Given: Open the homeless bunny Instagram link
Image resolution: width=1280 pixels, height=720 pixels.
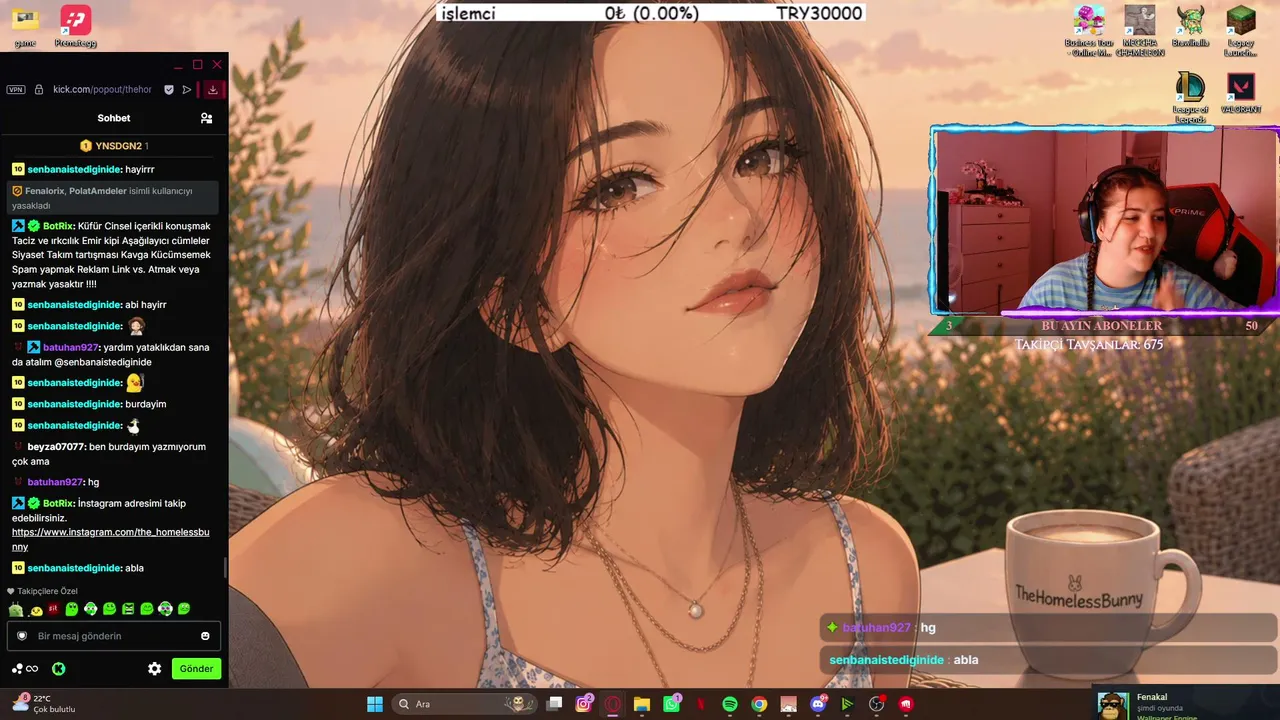Looking at the screenshot, I should pyautogui.click(x=111, y=539).
